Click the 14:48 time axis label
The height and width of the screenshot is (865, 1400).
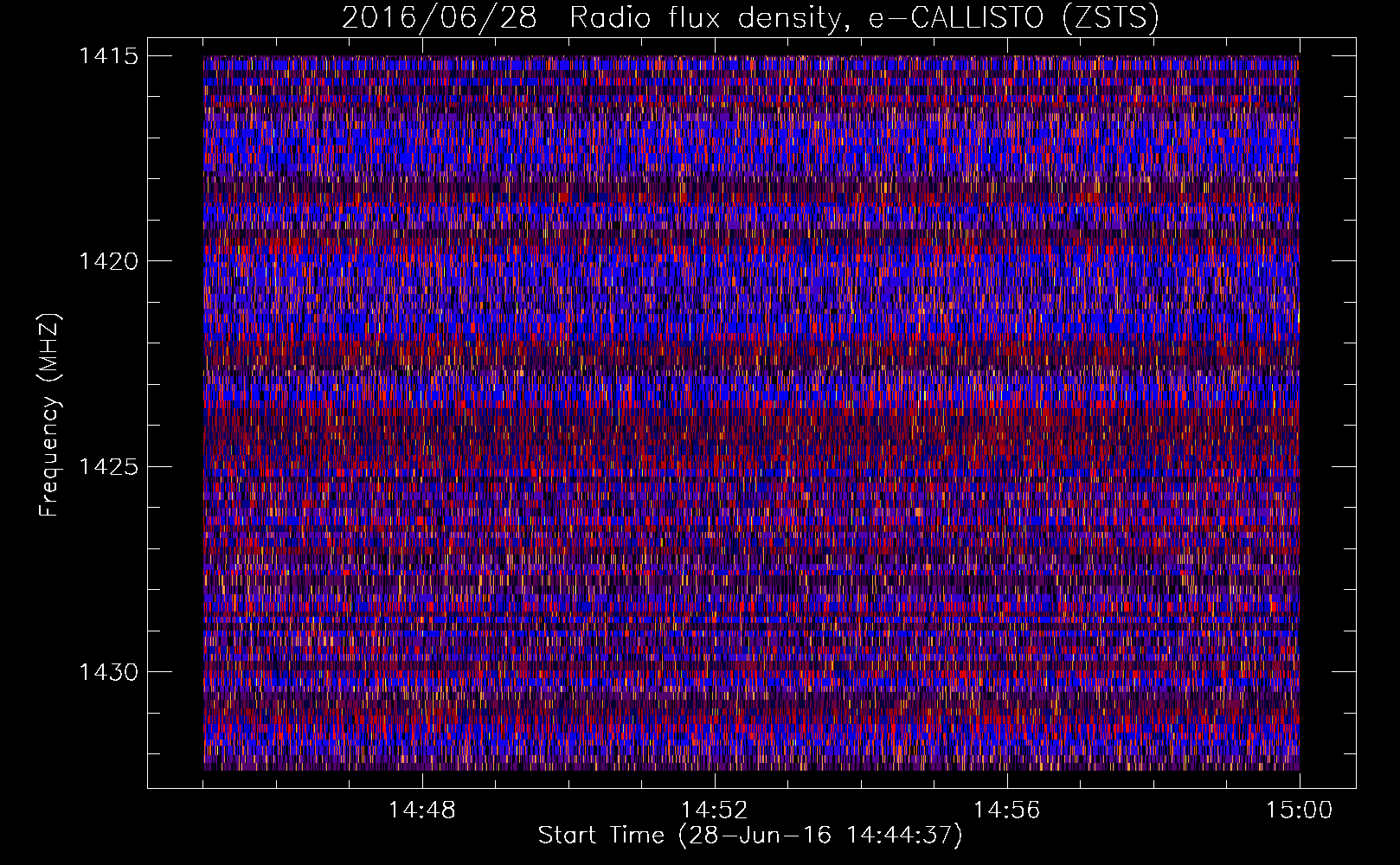[421, 811]
